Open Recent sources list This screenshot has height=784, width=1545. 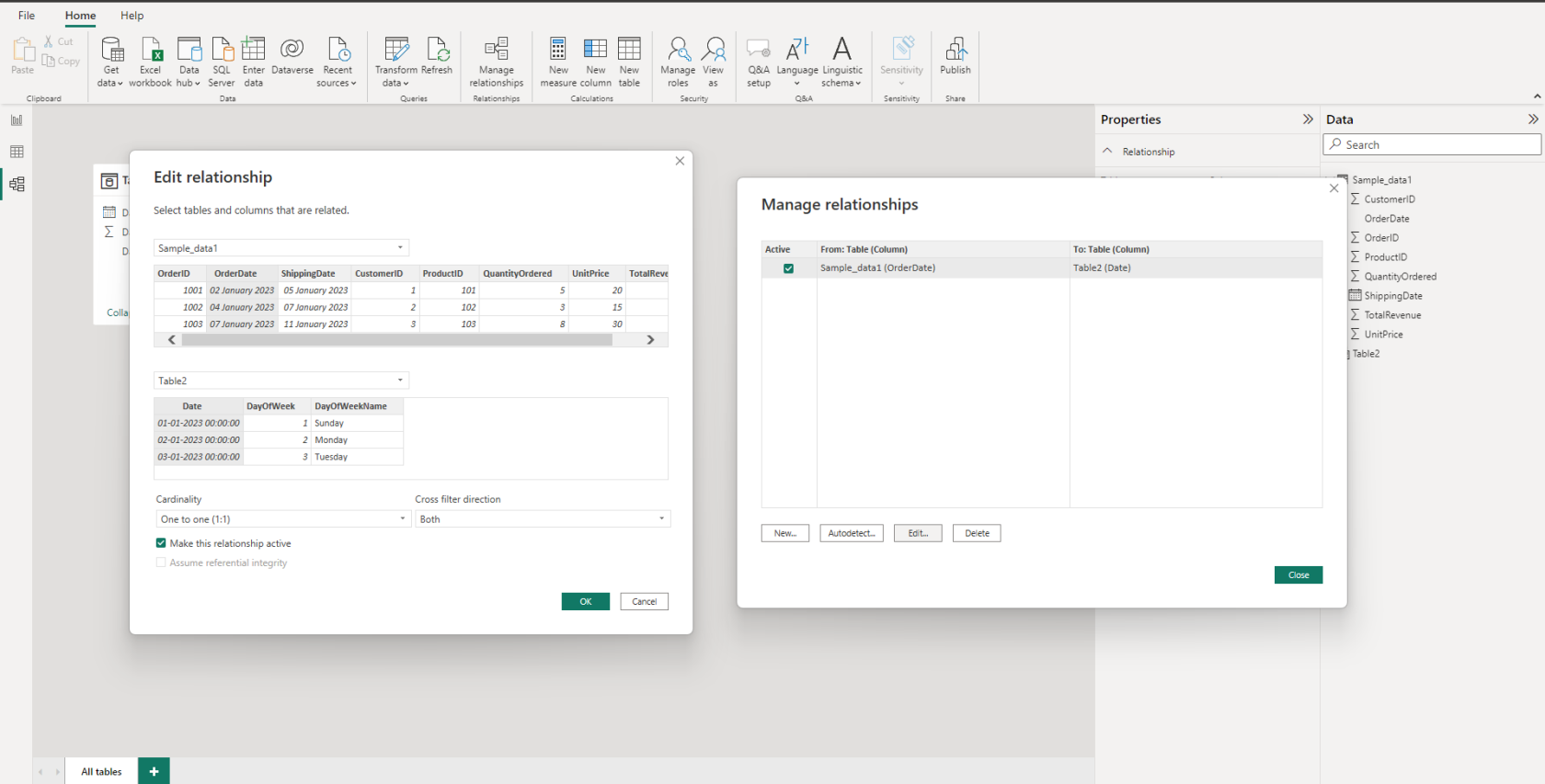coord(337,62)
